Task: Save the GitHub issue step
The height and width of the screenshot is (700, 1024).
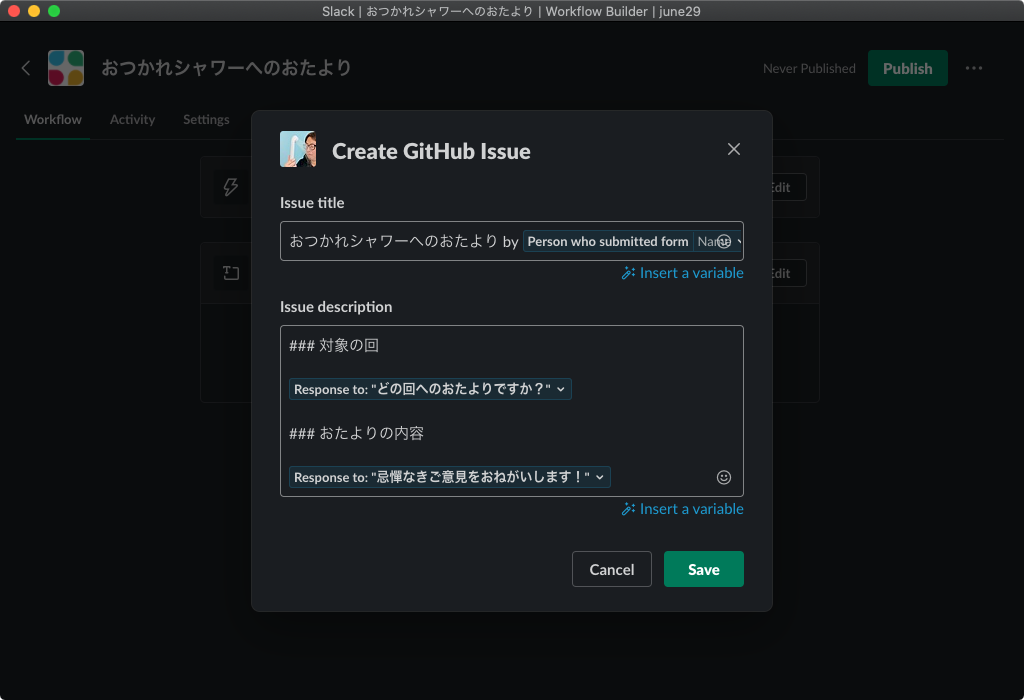Action: (703, 569)
